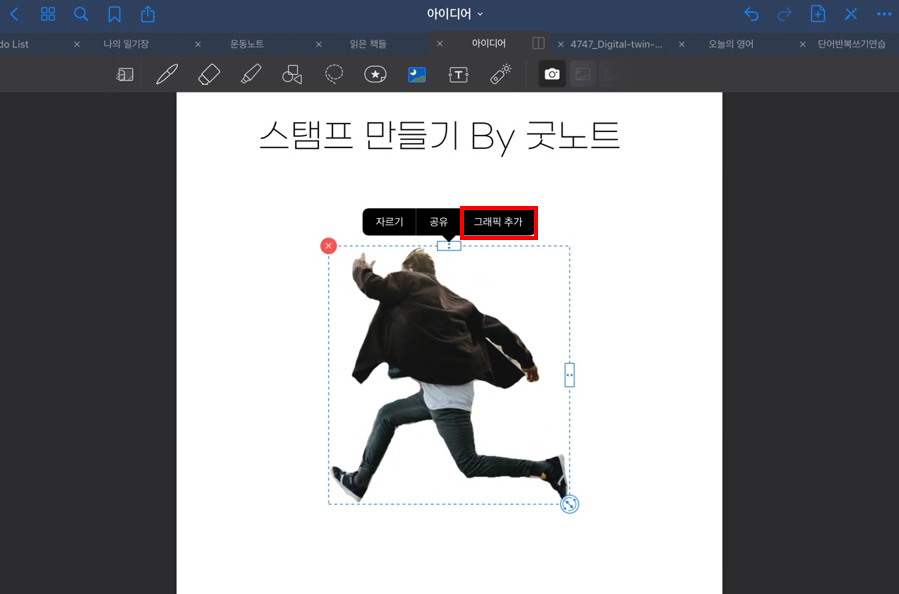This screenshot has height=594, width=899.
Task: Tap the photo library option icon
Action: click(583, 74)
